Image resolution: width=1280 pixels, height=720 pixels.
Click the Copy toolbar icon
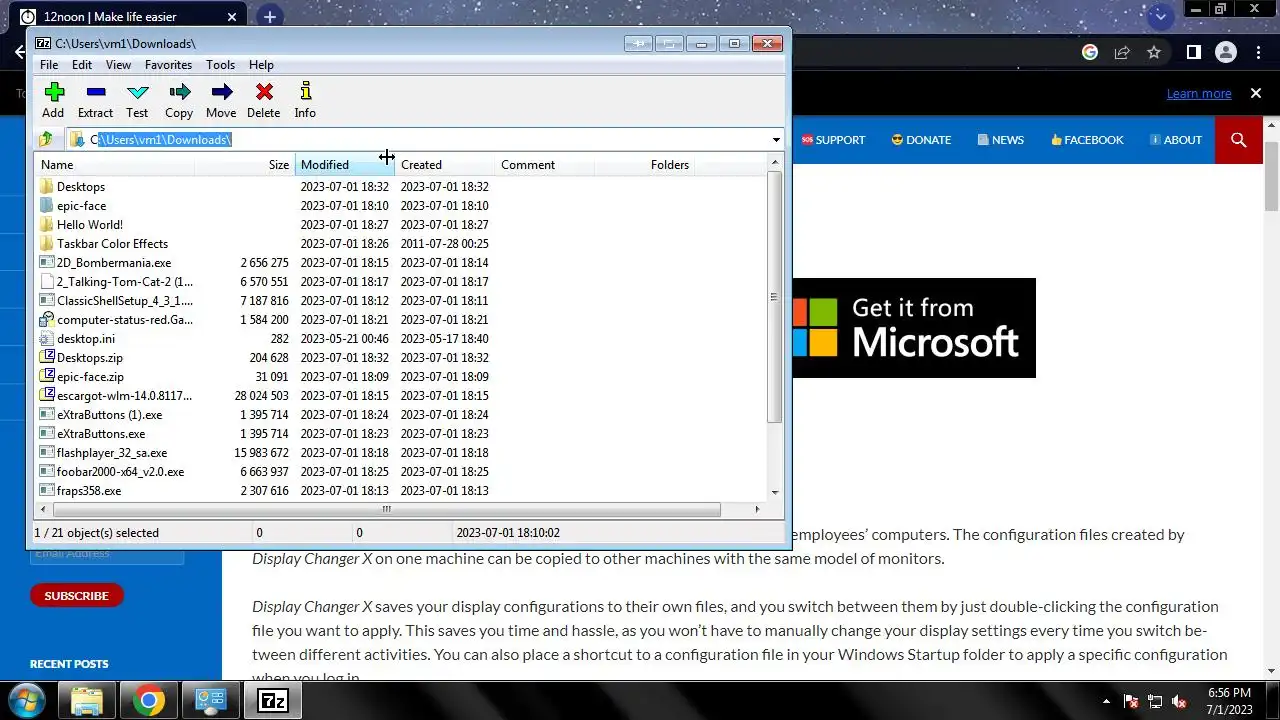point(179,92)
